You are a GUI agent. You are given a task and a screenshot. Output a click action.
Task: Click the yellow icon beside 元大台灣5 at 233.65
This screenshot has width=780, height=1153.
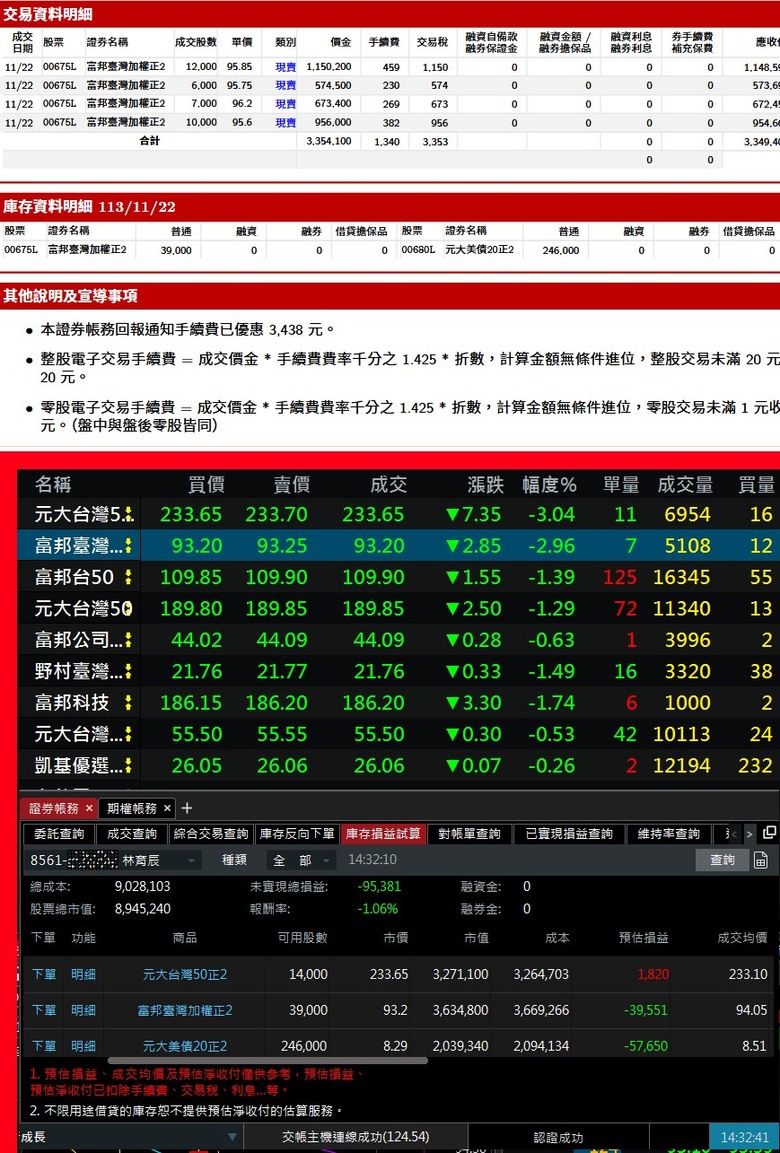129,514
